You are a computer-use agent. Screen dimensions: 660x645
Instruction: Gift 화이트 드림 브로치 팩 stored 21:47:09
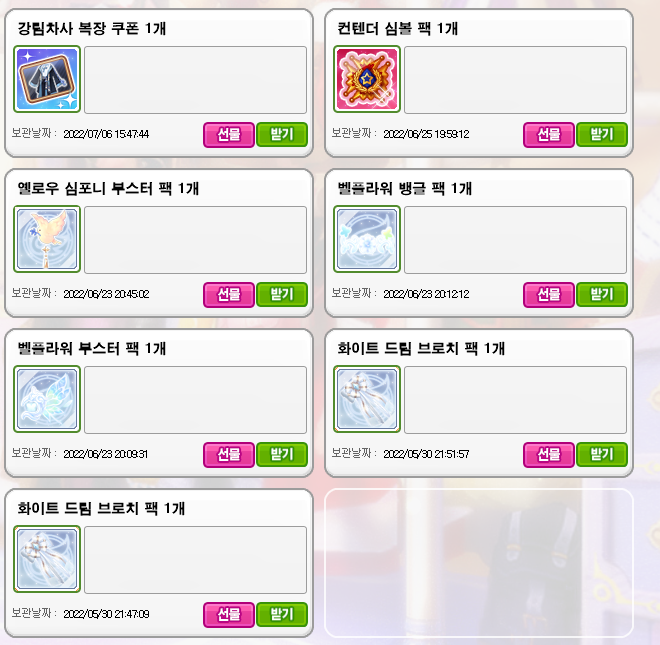pos(229,615)
